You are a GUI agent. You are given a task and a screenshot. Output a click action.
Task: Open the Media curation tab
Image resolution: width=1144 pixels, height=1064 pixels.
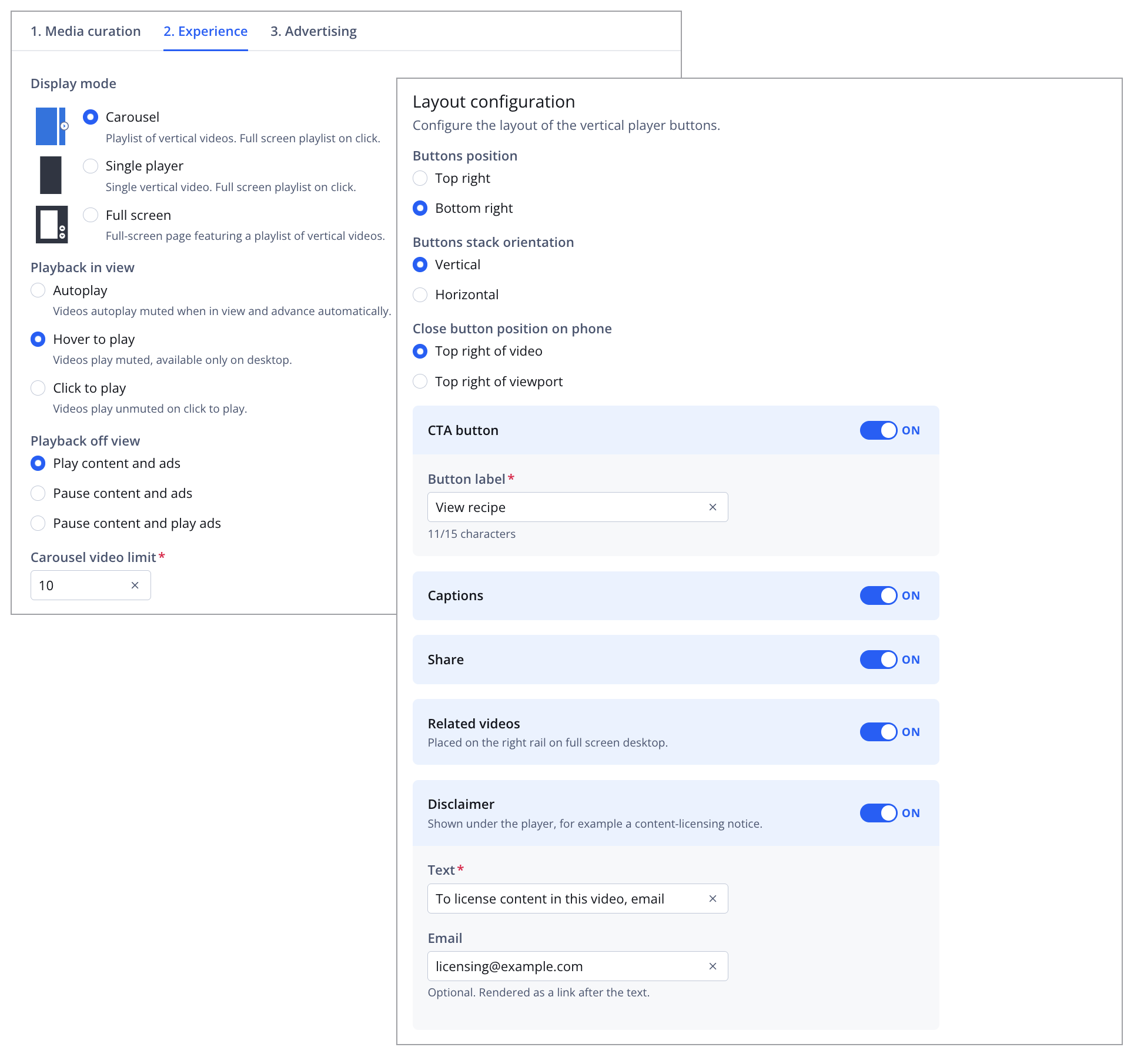[x=86, y=31]
